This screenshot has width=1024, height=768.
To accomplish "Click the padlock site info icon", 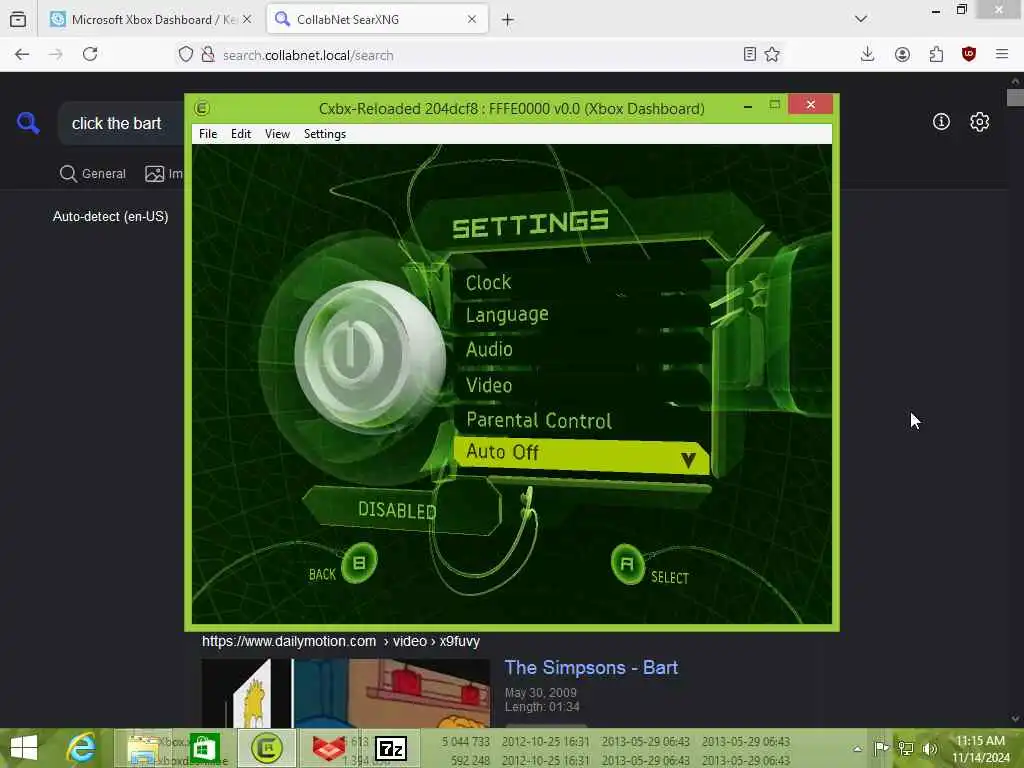I will tap(208, 55).
